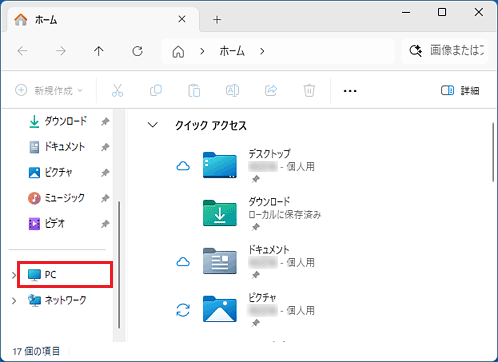Image resolution: width=498 pixels, height=362 pixels.
Task: Click the Cut scissors icon
Action: [x=117, y=90]
